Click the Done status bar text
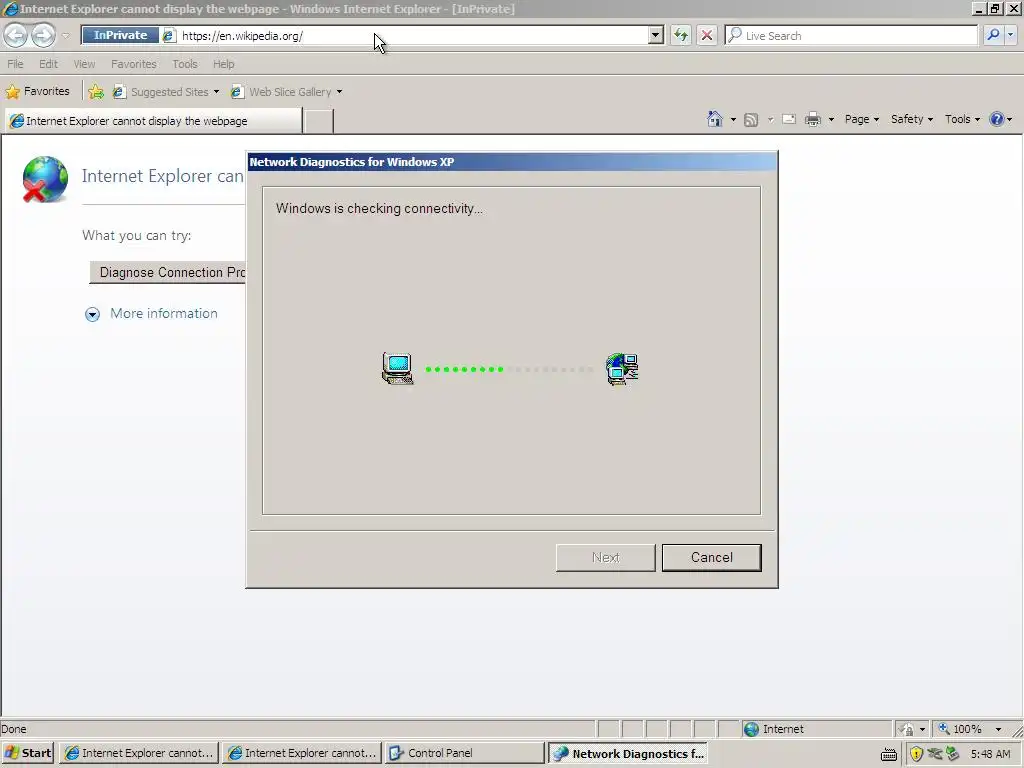 (14, 729)
